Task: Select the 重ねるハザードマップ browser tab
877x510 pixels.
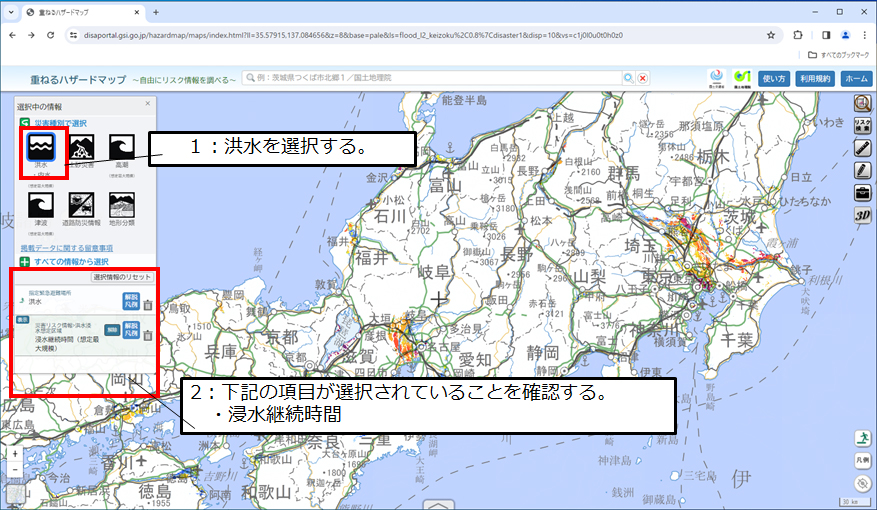Action: point(83,12)
